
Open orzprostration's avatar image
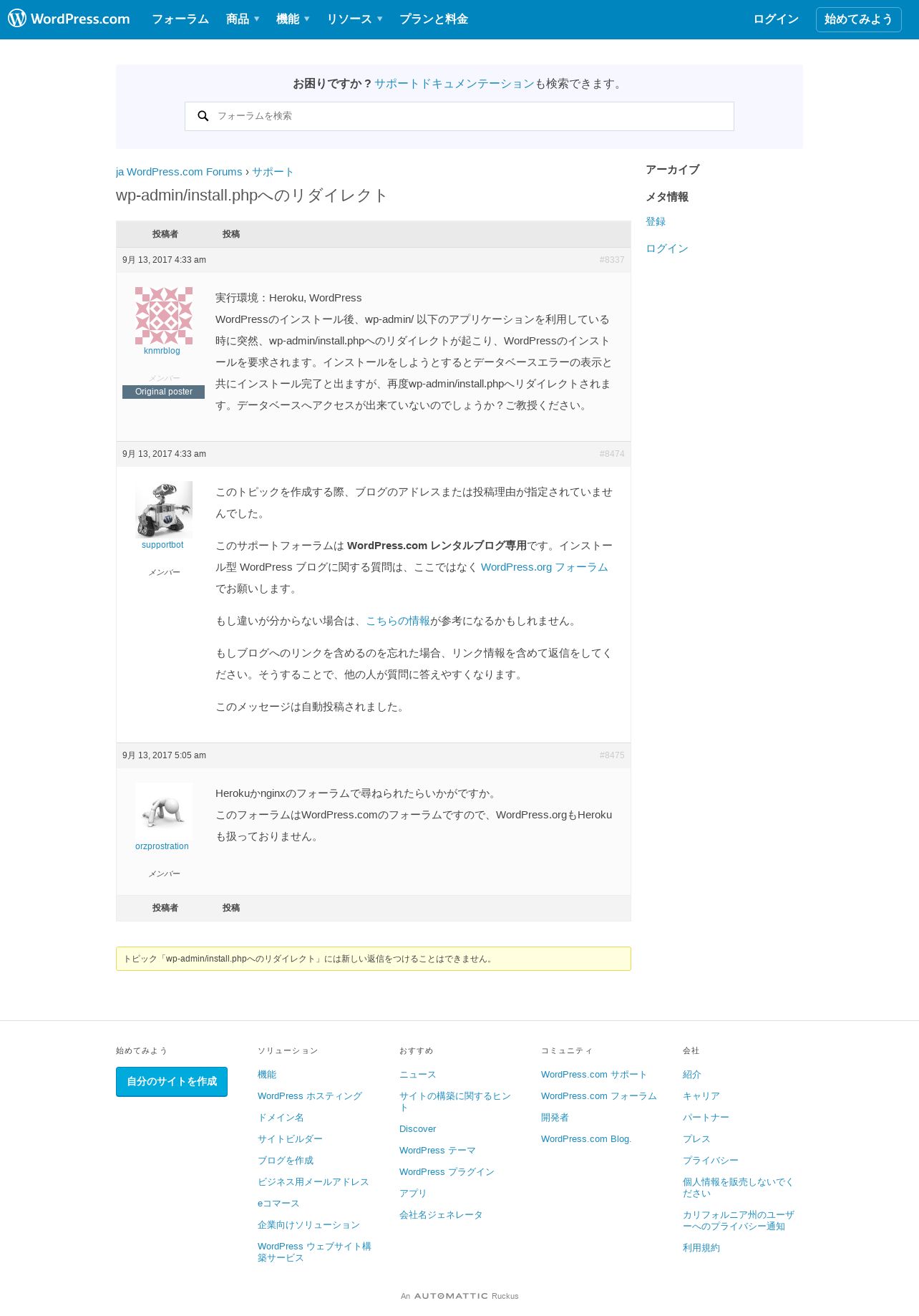coord(164,811)
